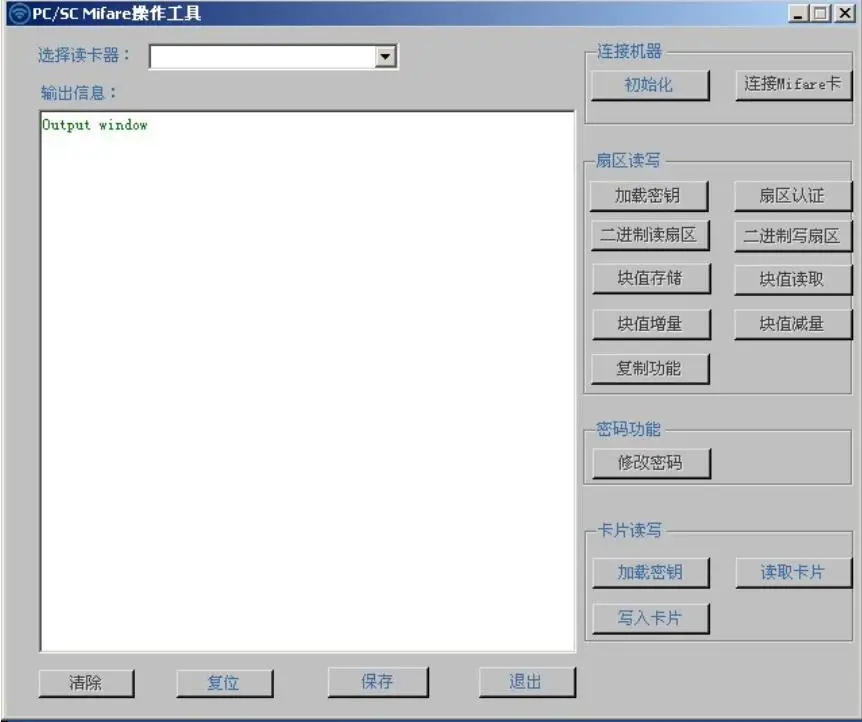Maximize the Mifare tool window

[821, 14]
